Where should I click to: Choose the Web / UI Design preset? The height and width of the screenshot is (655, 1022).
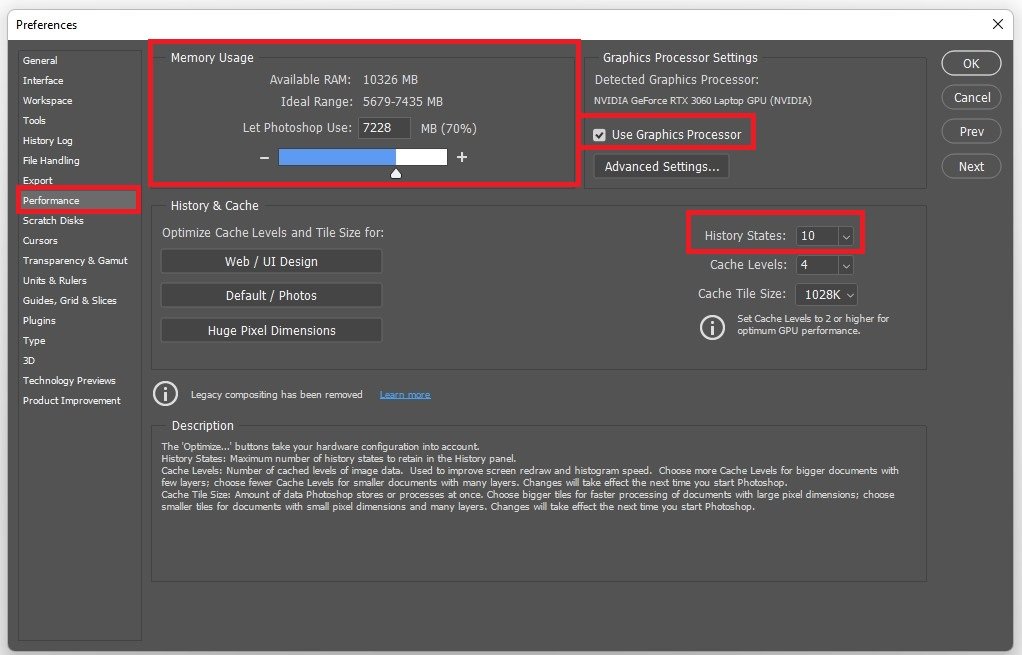click(271, 262)
